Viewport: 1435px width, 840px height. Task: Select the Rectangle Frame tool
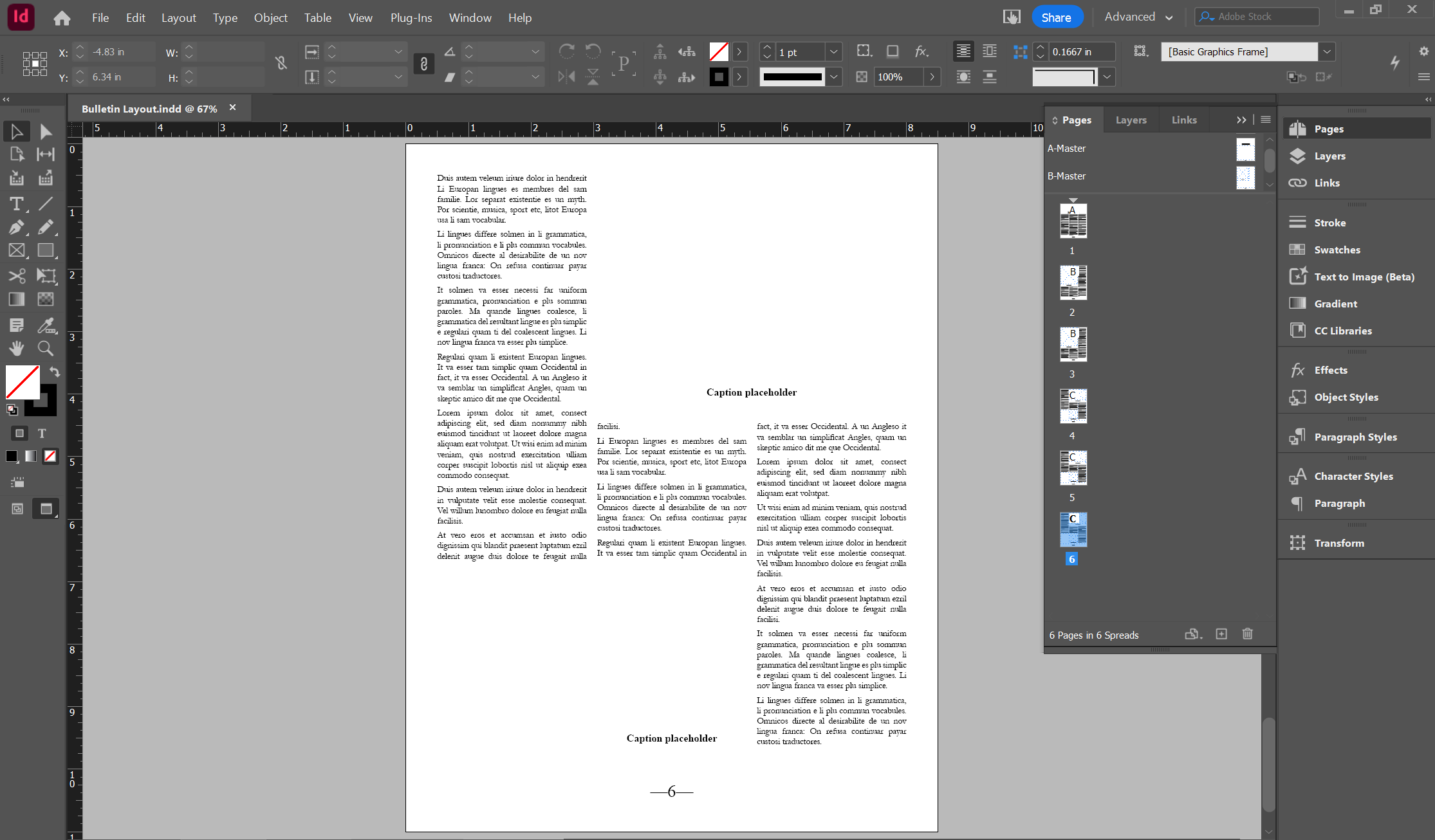click(x=17, y=251)
